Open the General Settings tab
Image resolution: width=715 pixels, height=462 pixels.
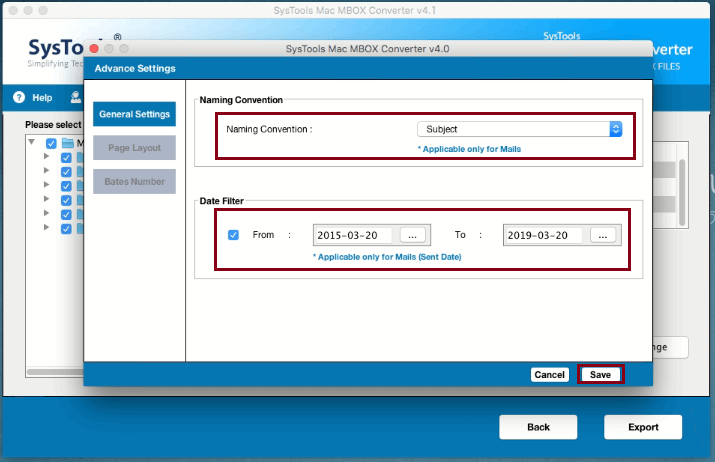pos(134,114)
